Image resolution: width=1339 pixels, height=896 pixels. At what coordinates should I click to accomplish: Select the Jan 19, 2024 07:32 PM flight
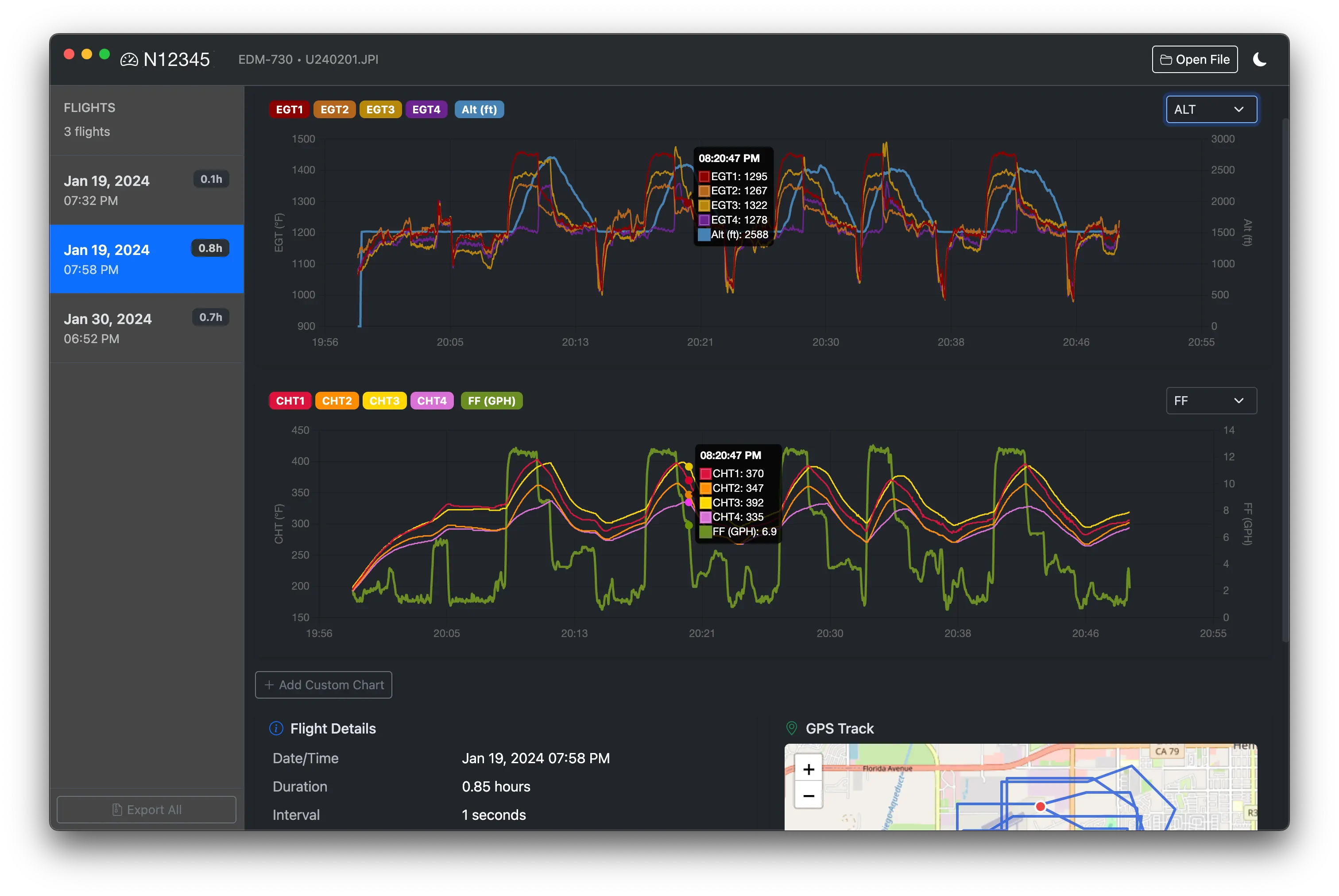click(147, 190)
